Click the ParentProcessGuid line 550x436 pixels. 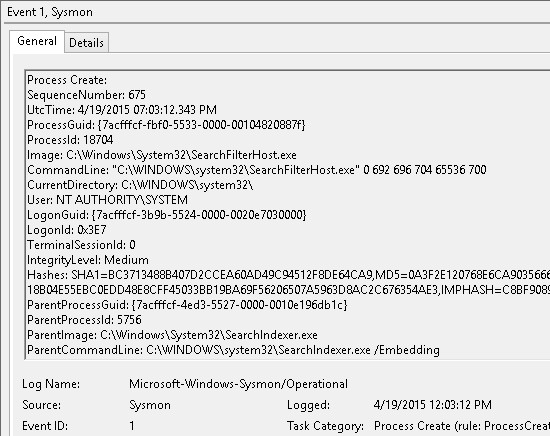pyautogui.click(x=187, y=305)
